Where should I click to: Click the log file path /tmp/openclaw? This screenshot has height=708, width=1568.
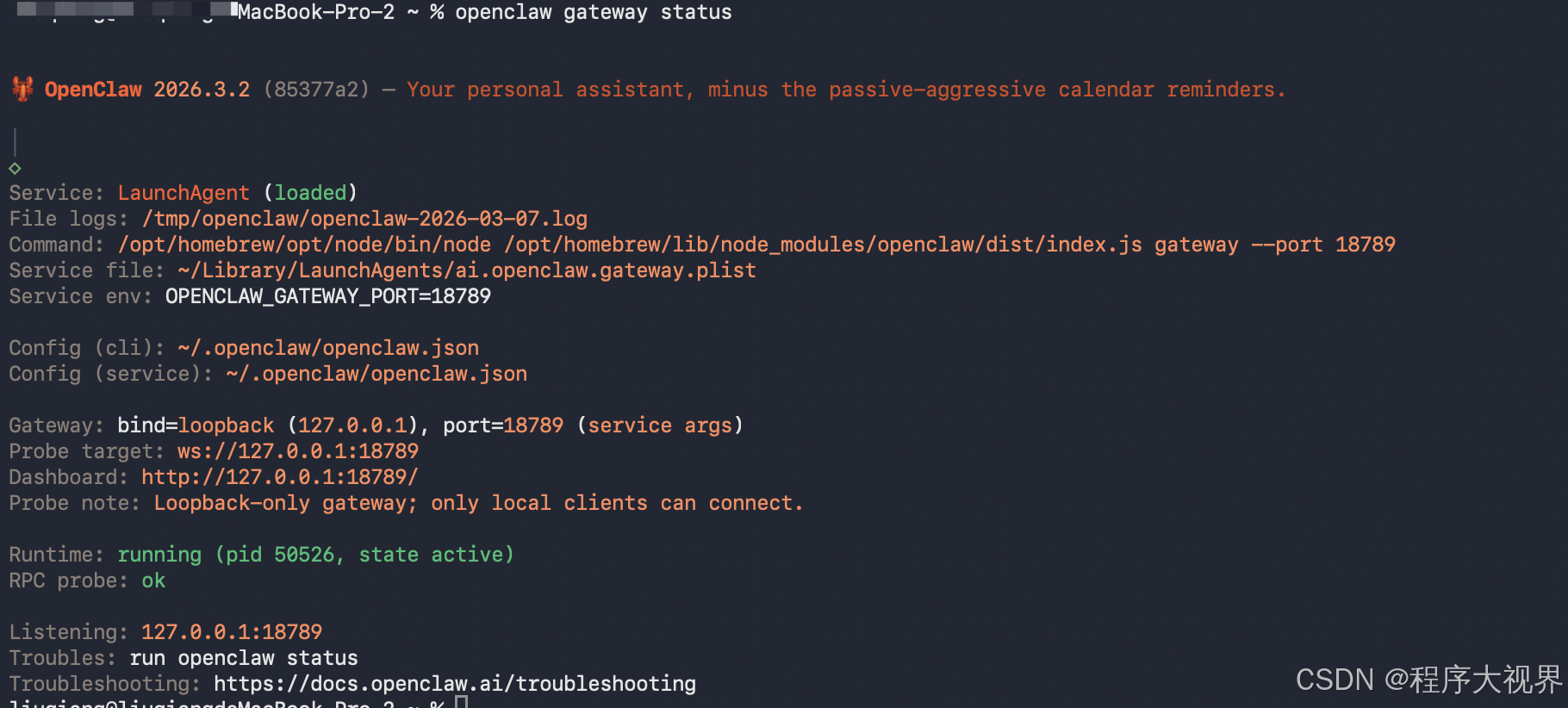tap(365, 219)
